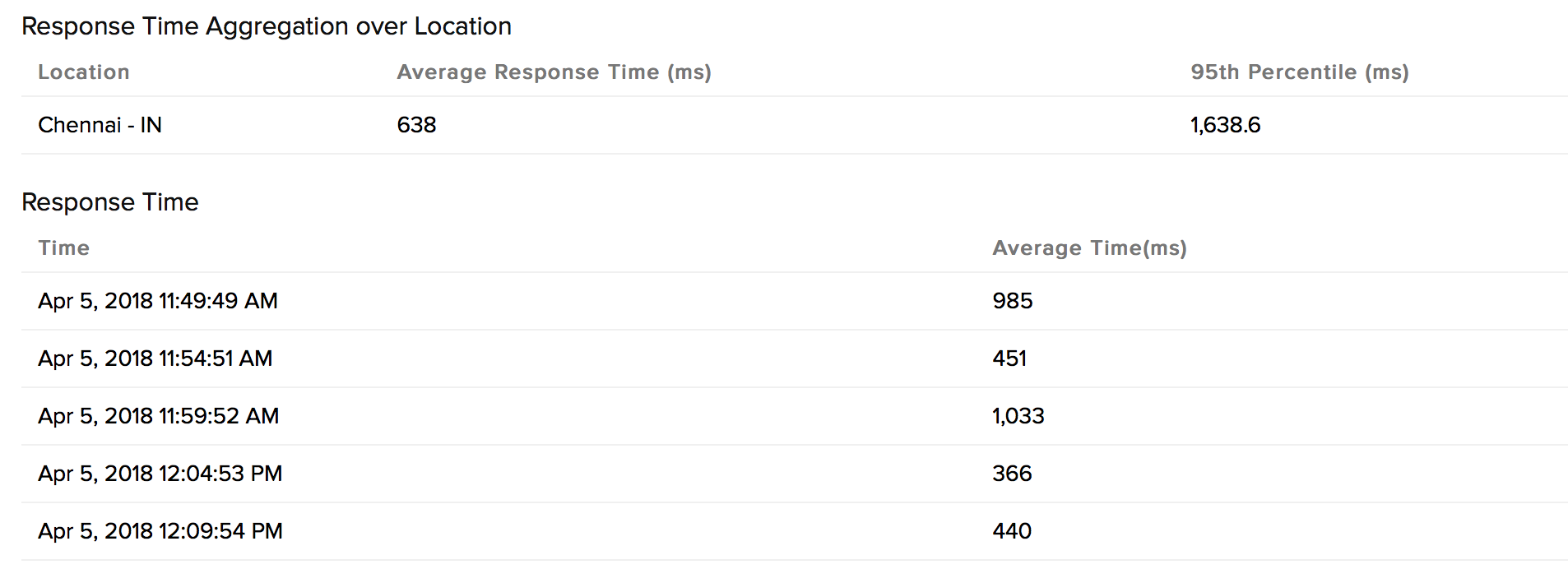The image size is (1568, 569).
Task: Select the Chennai - IN location row
Action: 100,125
